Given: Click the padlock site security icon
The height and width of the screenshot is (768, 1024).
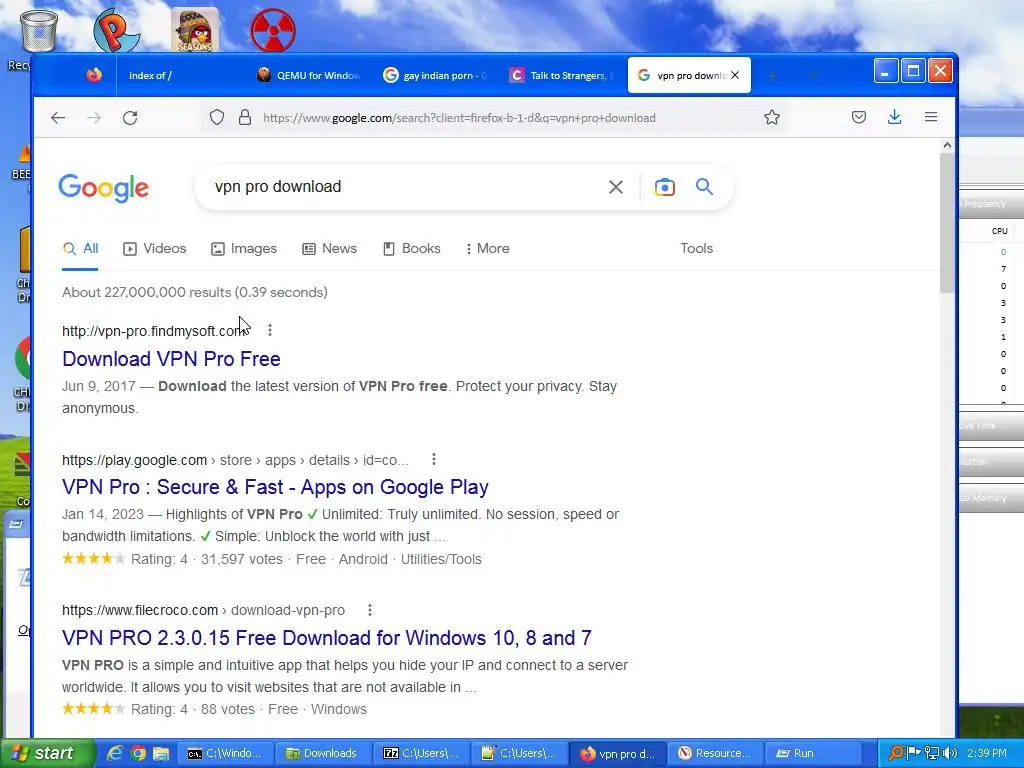Looking at the screenshot, I should [x=245, y=118].
